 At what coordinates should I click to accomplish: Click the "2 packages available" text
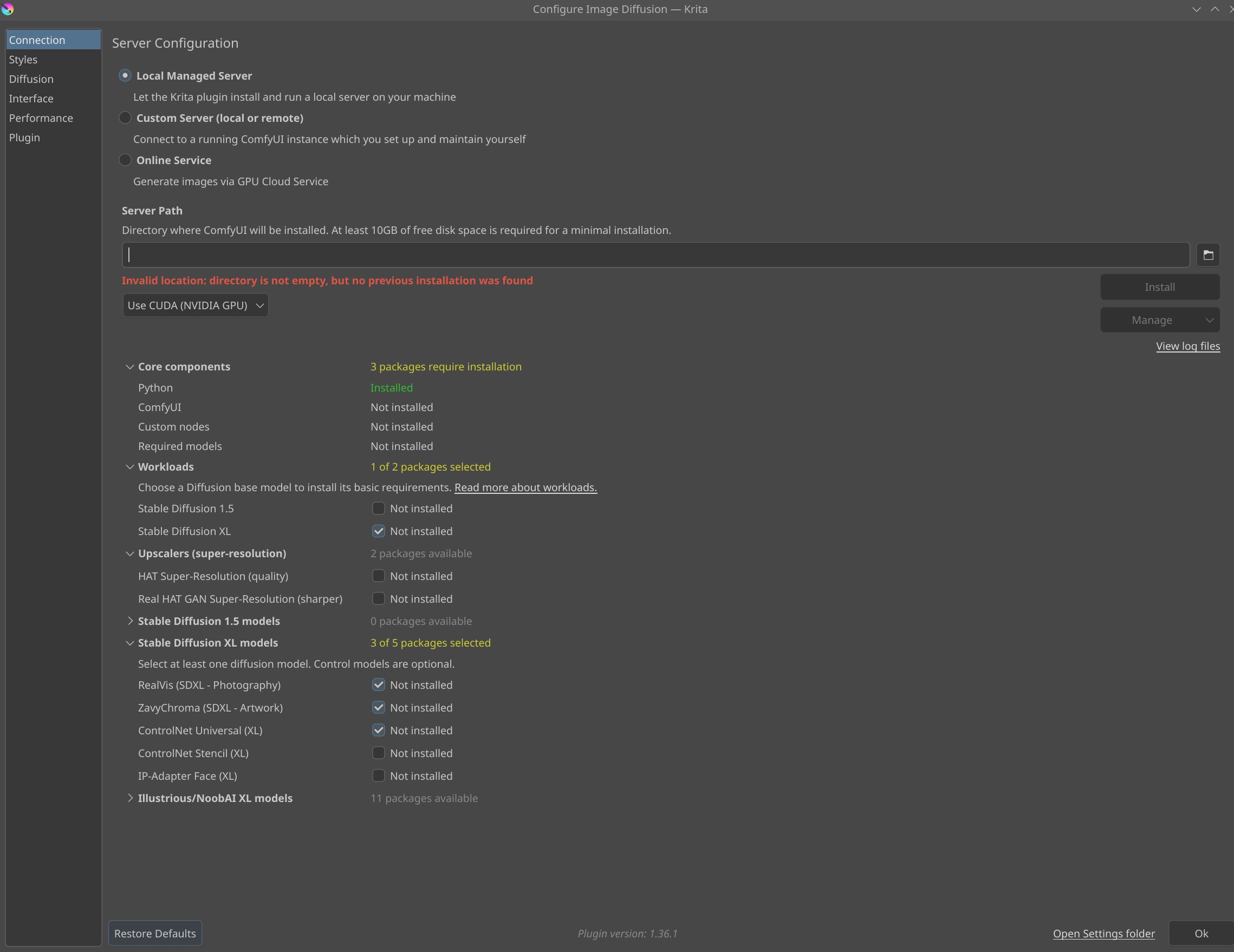[421, 553]
